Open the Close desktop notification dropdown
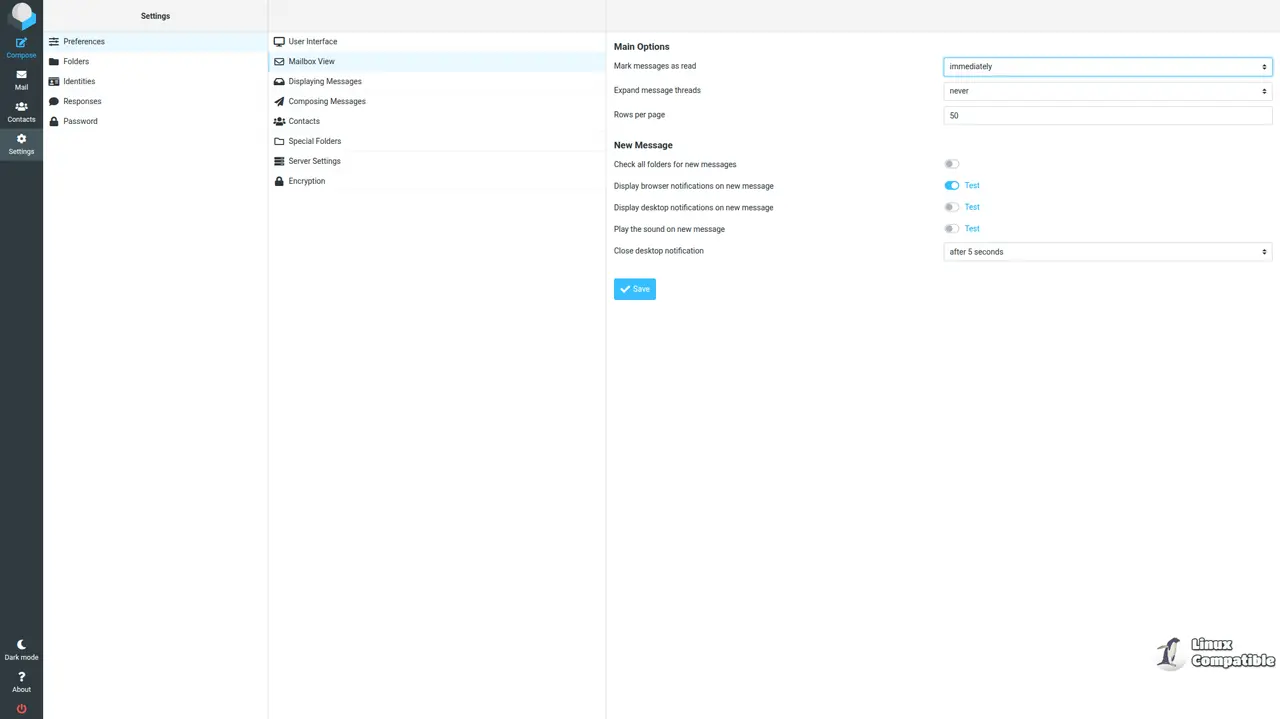 pos(1107,252)
